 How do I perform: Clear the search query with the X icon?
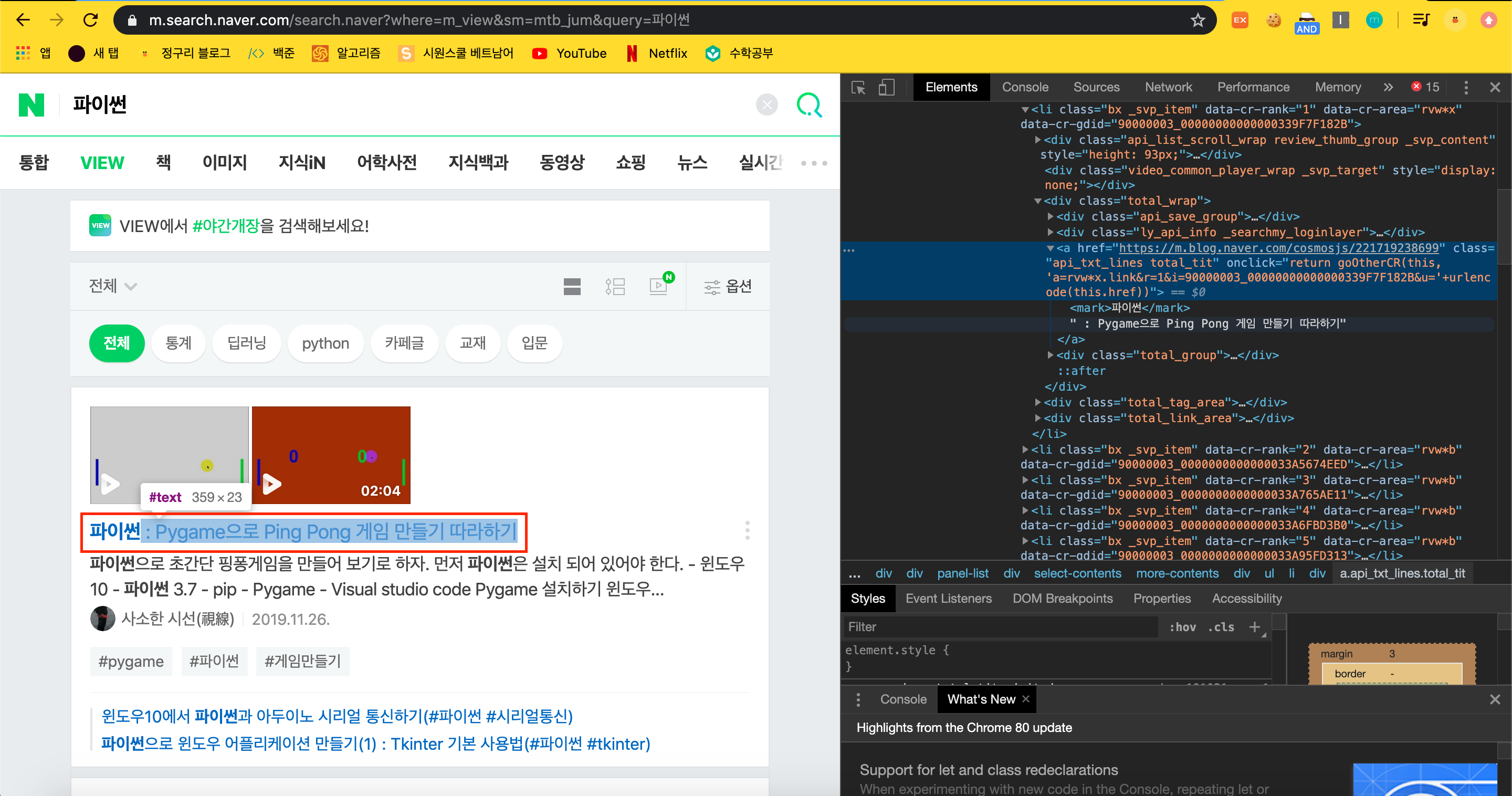pyautogui.click(x=766, y=105)
